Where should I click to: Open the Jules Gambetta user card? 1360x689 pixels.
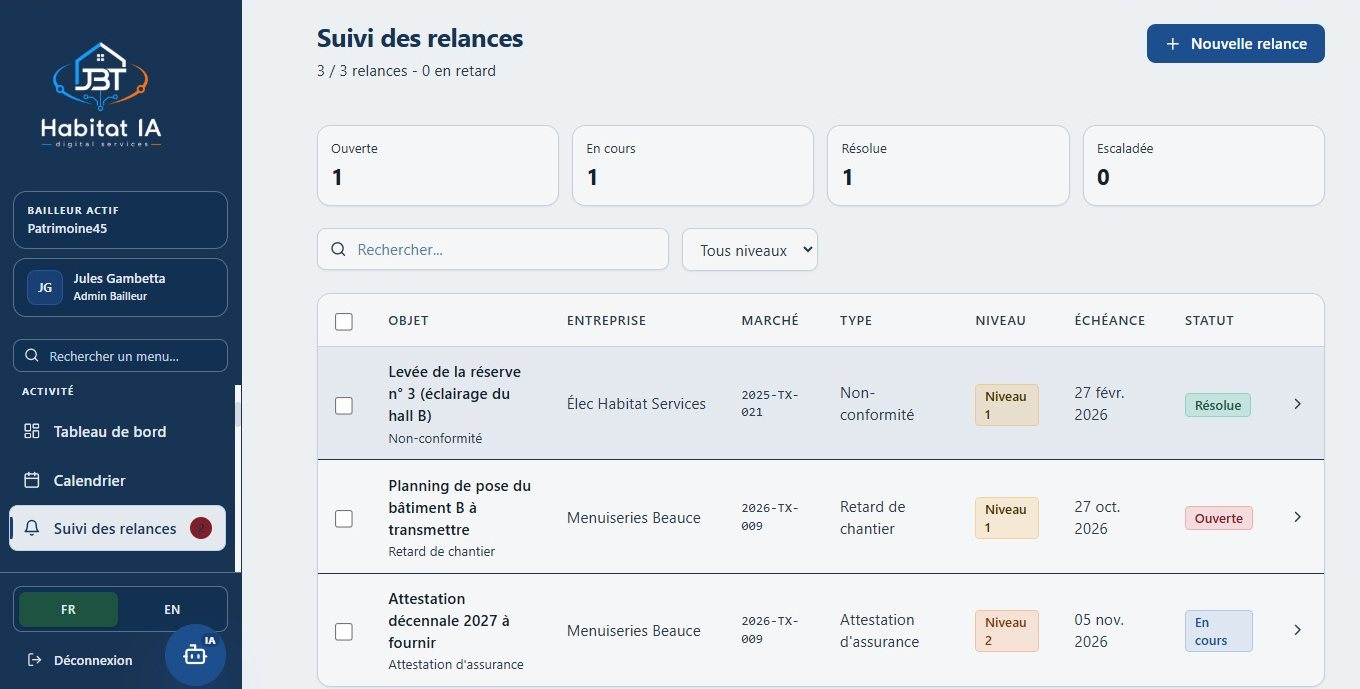[x=120, y=288]
